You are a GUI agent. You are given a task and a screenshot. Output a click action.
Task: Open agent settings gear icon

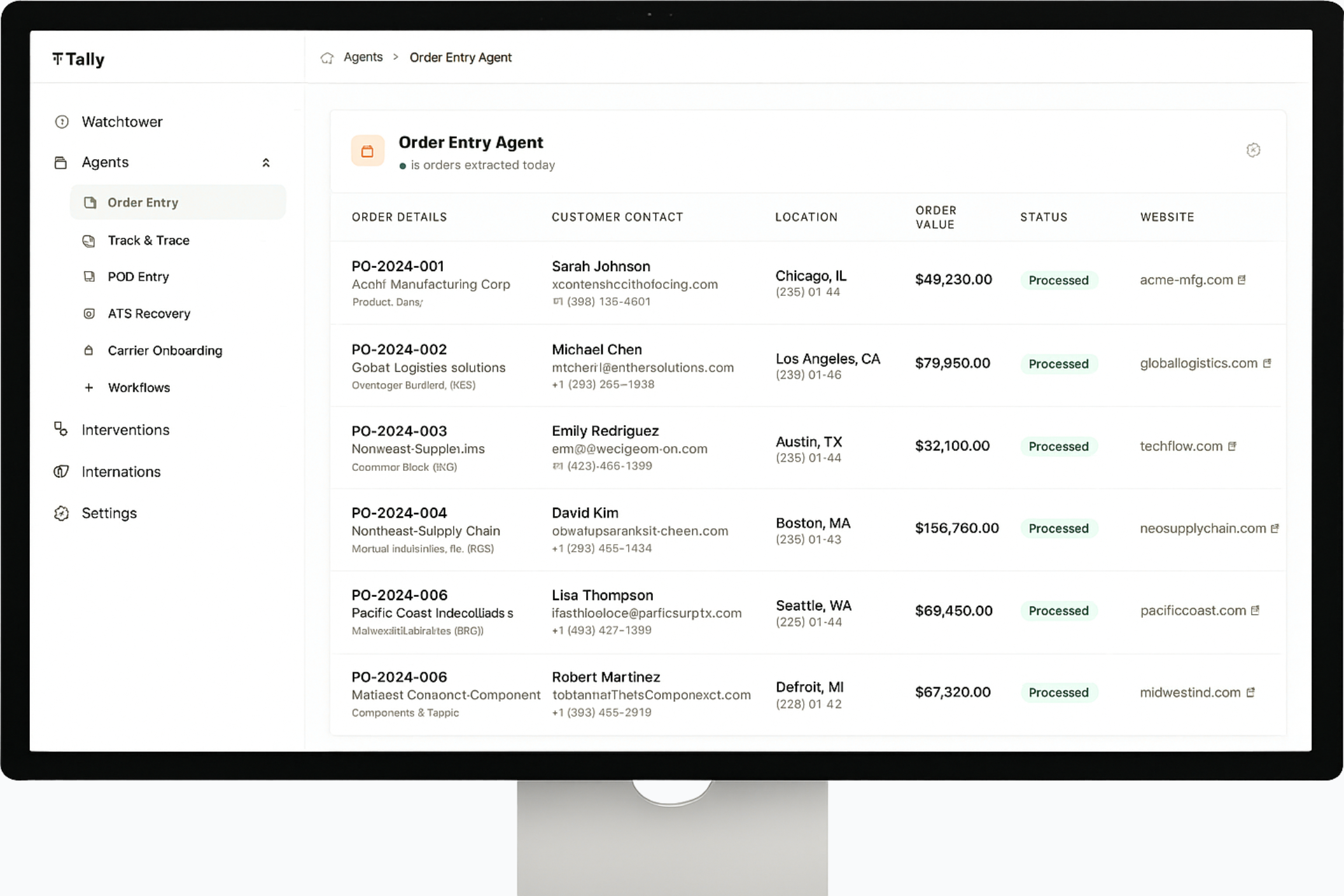pos(1252,150)
